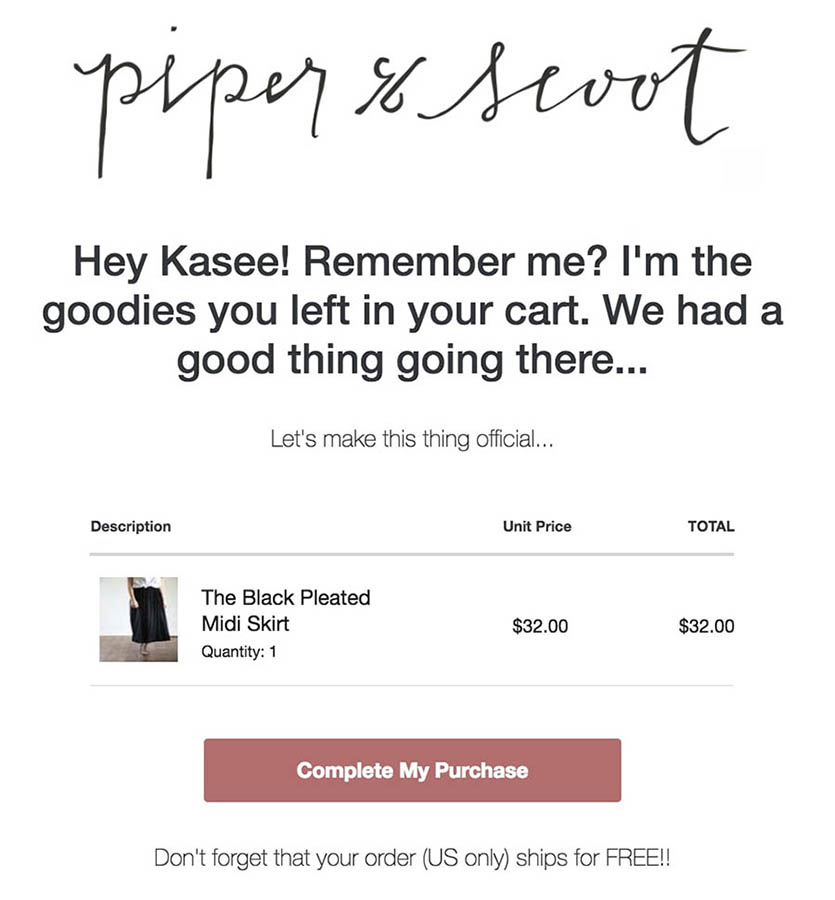The image size is (835, 900).
Task: Click the good thing going there... line
Action: click(x=412, y=360)
